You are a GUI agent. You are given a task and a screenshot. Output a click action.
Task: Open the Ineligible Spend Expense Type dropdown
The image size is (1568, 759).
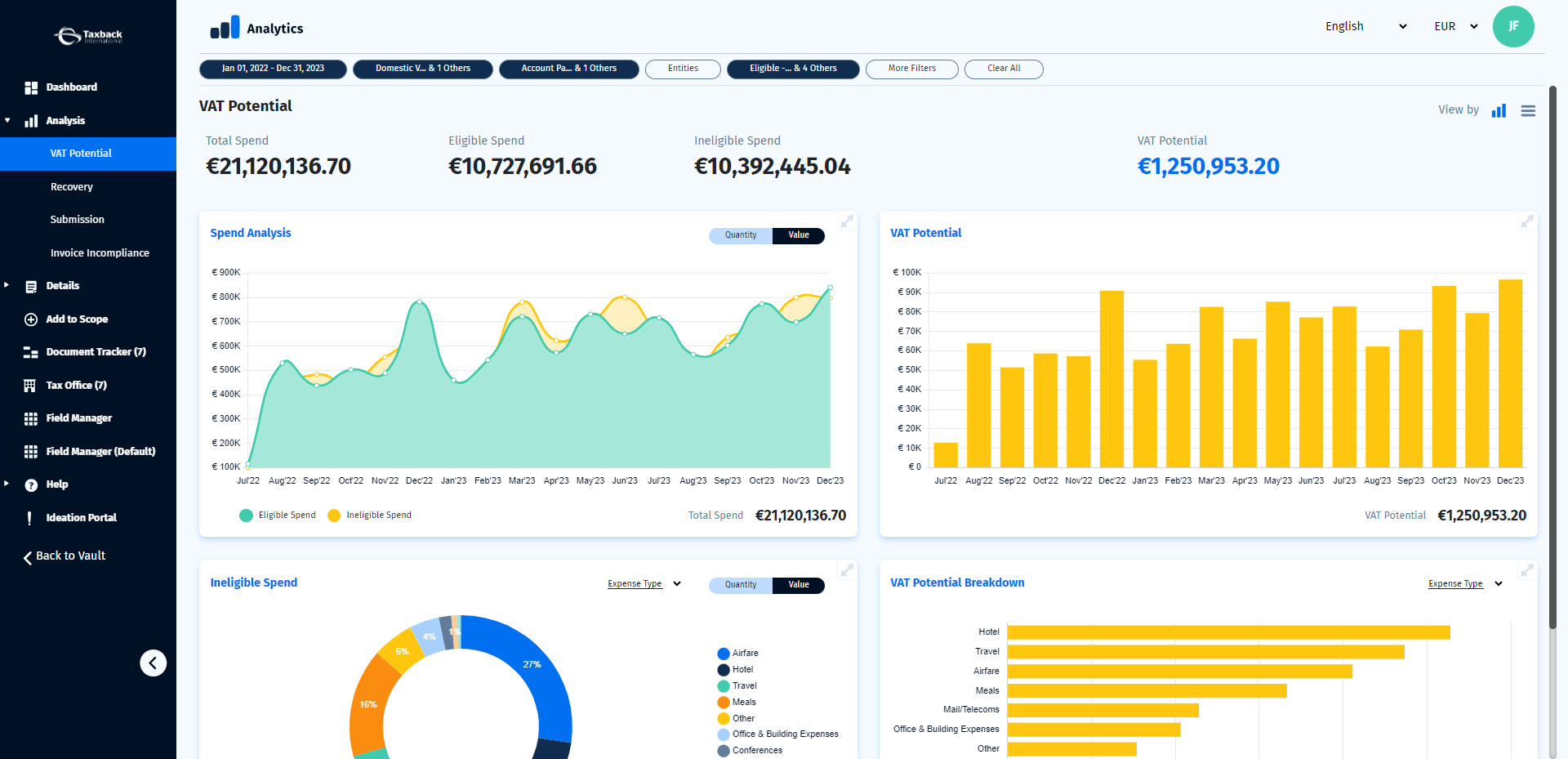click(644, 584)
